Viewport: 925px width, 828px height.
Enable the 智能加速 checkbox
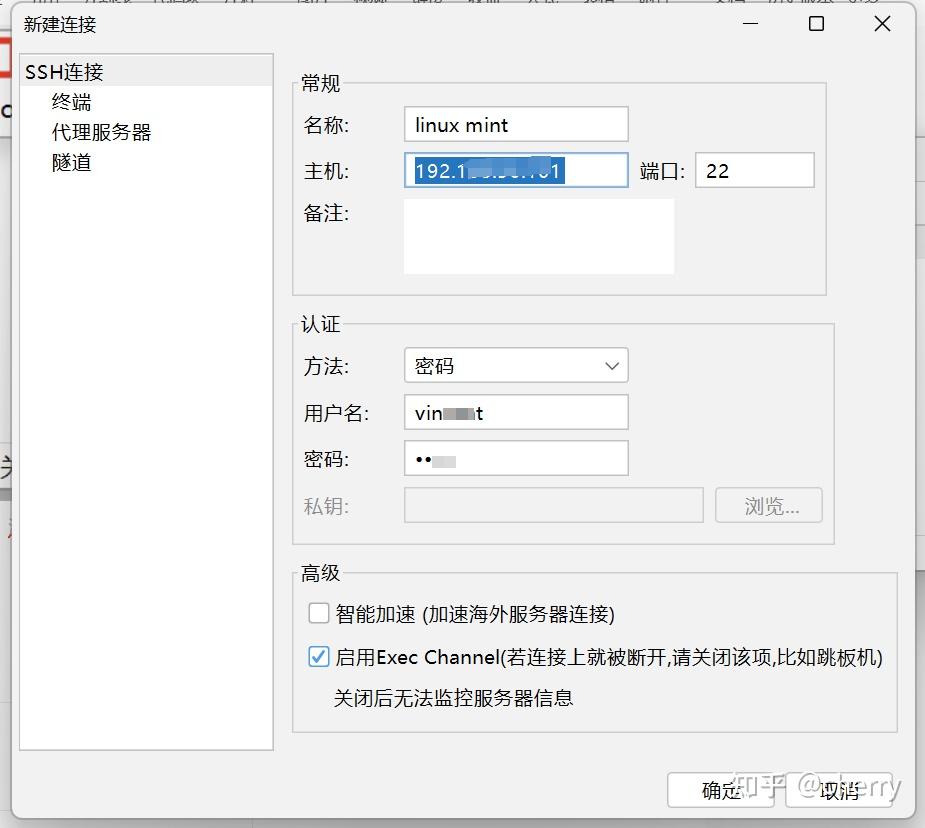tap(318, 613)
